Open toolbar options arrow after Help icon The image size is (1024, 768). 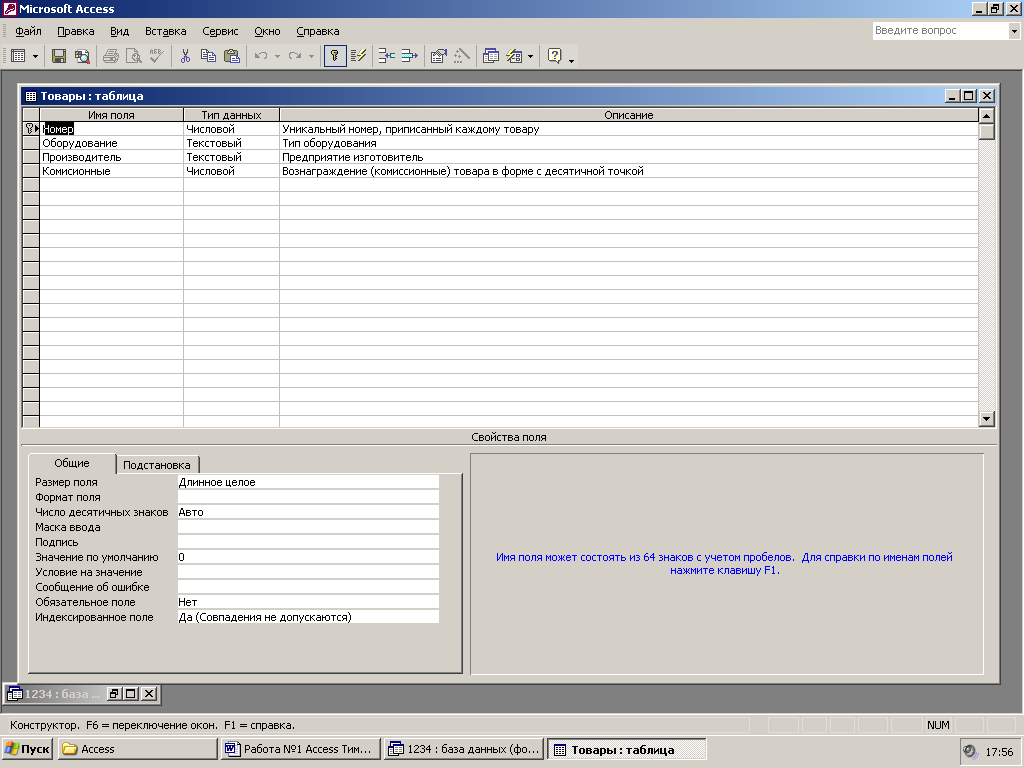click(571, 59)
